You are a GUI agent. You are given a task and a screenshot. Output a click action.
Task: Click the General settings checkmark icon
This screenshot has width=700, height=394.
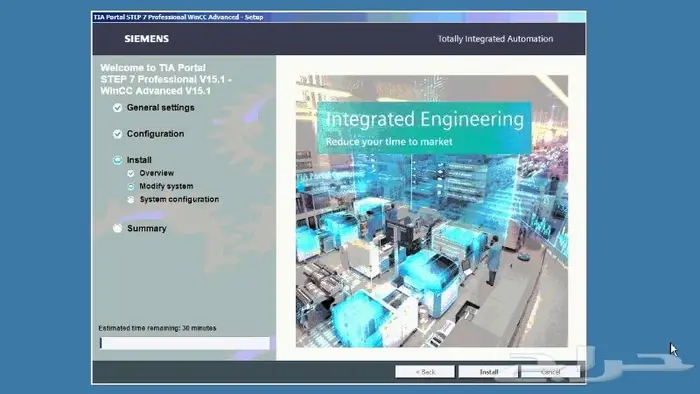pyautogui.click(x=117, y=108)
